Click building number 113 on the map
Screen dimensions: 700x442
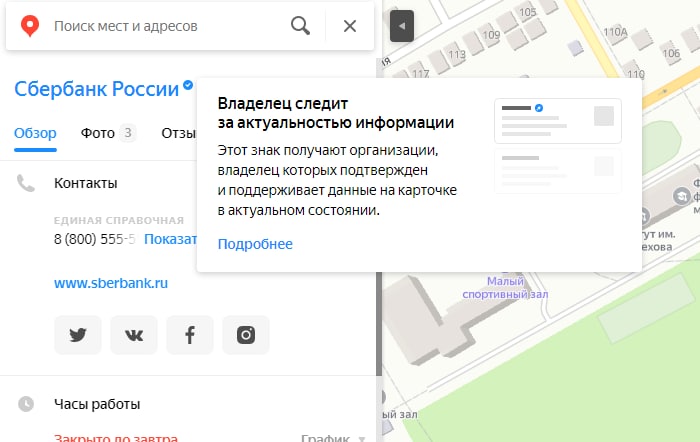pyautogui.click(x=457, y=54)
